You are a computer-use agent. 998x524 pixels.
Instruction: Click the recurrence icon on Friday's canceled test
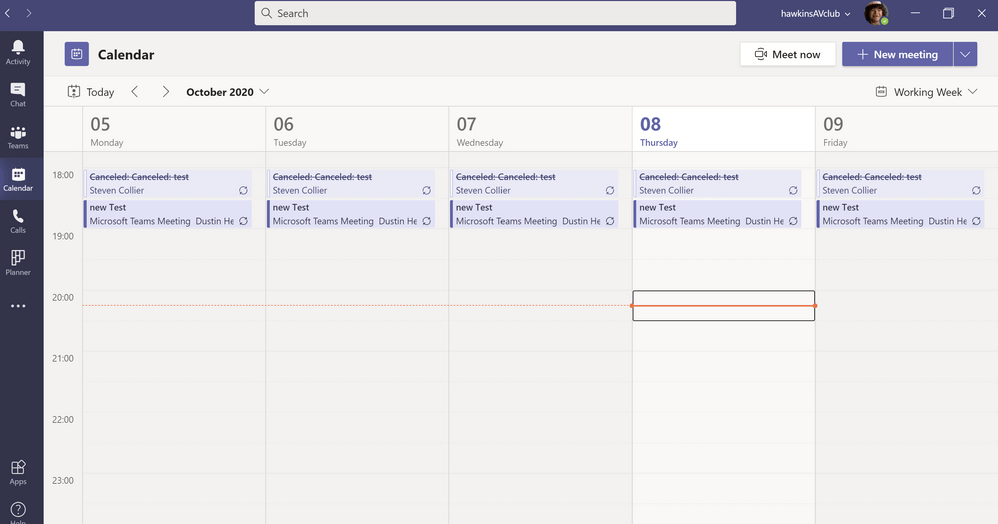(x=976, y=190)
